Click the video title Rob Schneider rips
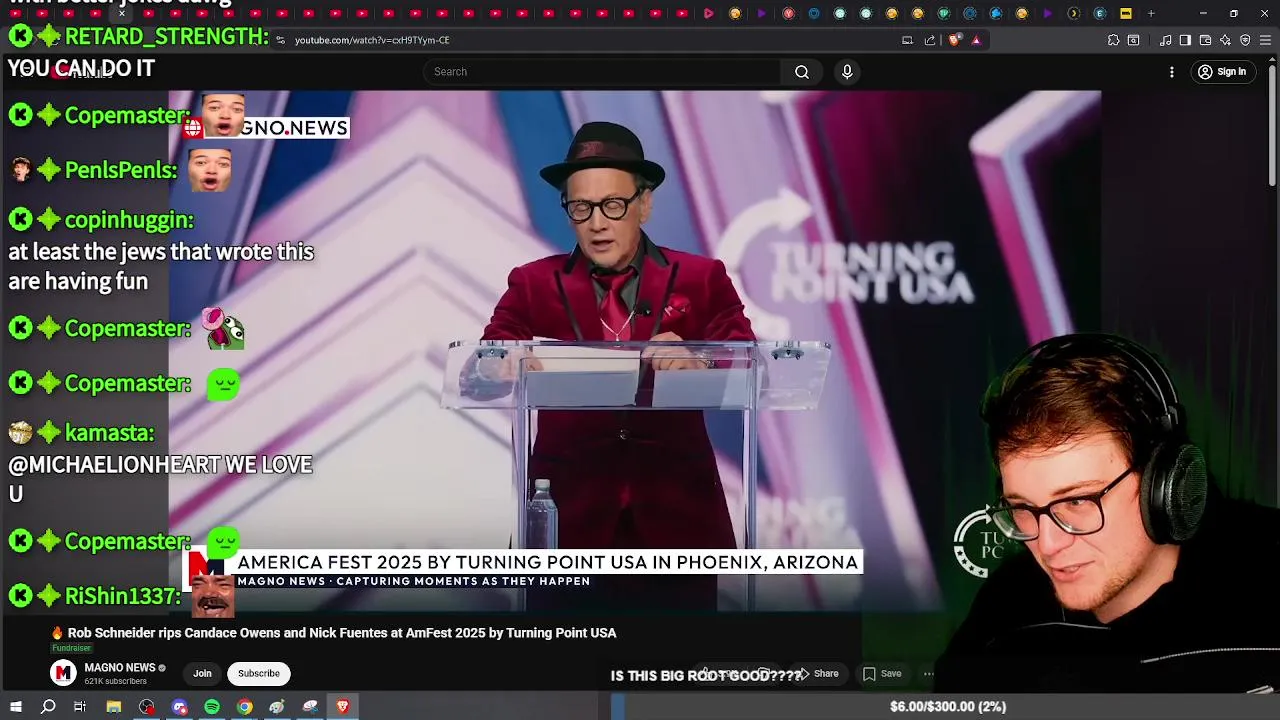This screenshot has height=720, width=1280. pyautogui.click(x=342, y=633)
